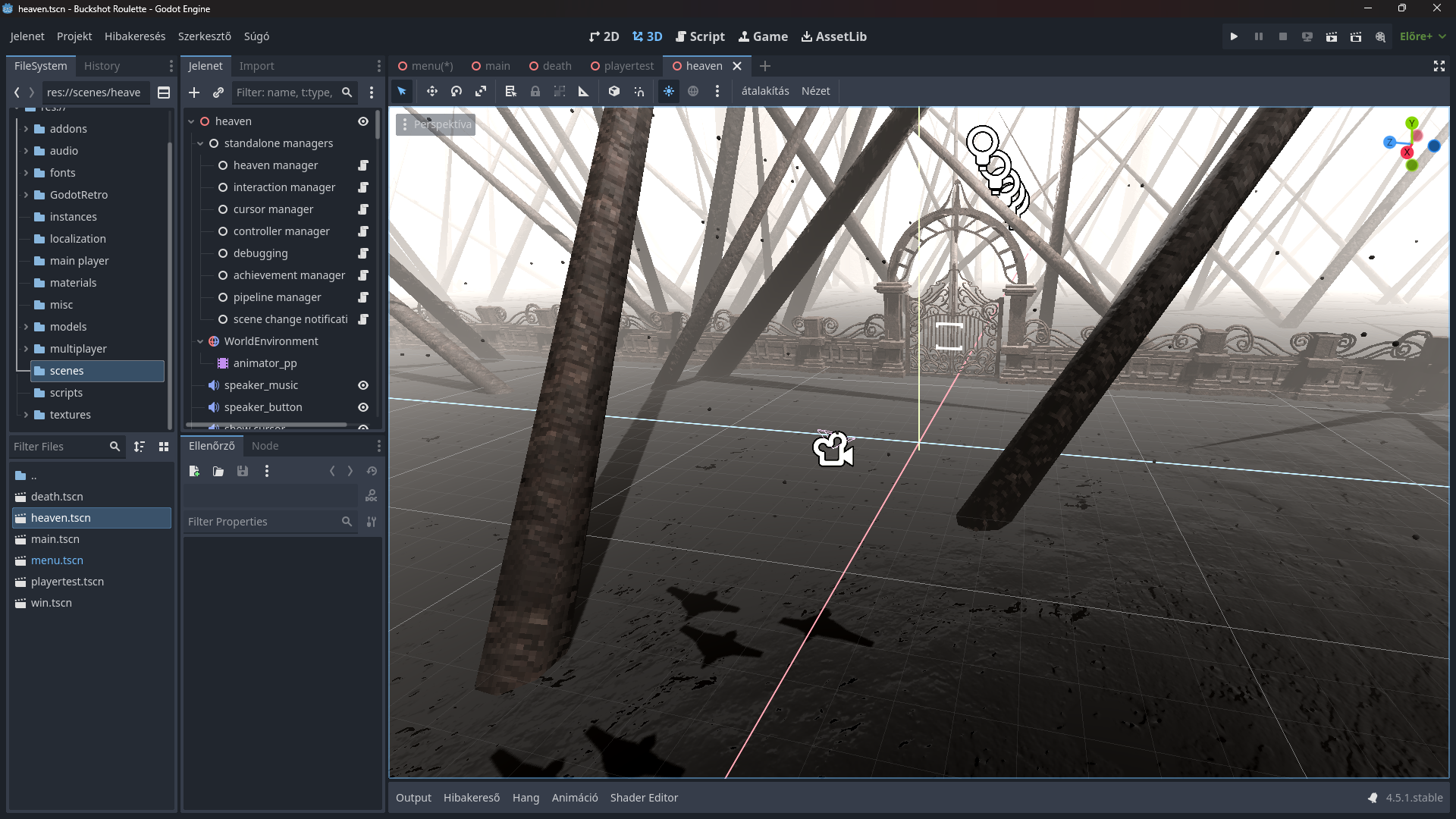
Task: Hide the speaker_music node
Action: (x=363, y=385)
